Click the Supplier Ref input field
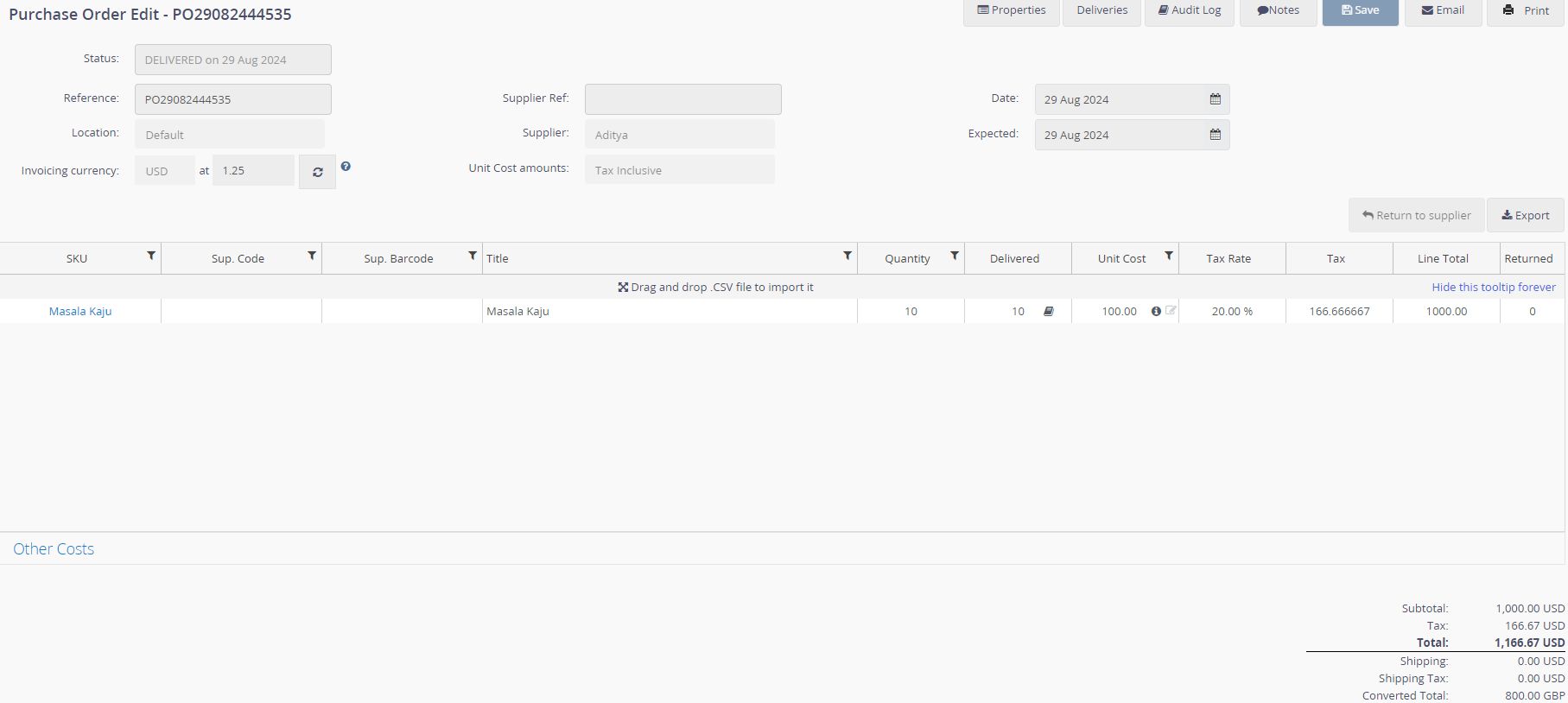The height and width of the screenshot is (703, 1568). point(682,99)
